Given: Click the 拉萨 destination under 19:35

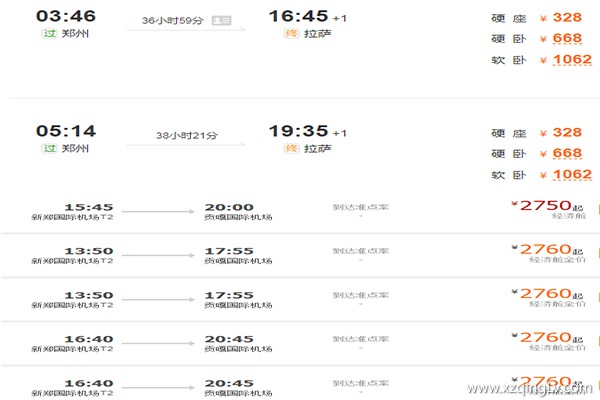Looking at the screenshot, I should tap(317, 148).
